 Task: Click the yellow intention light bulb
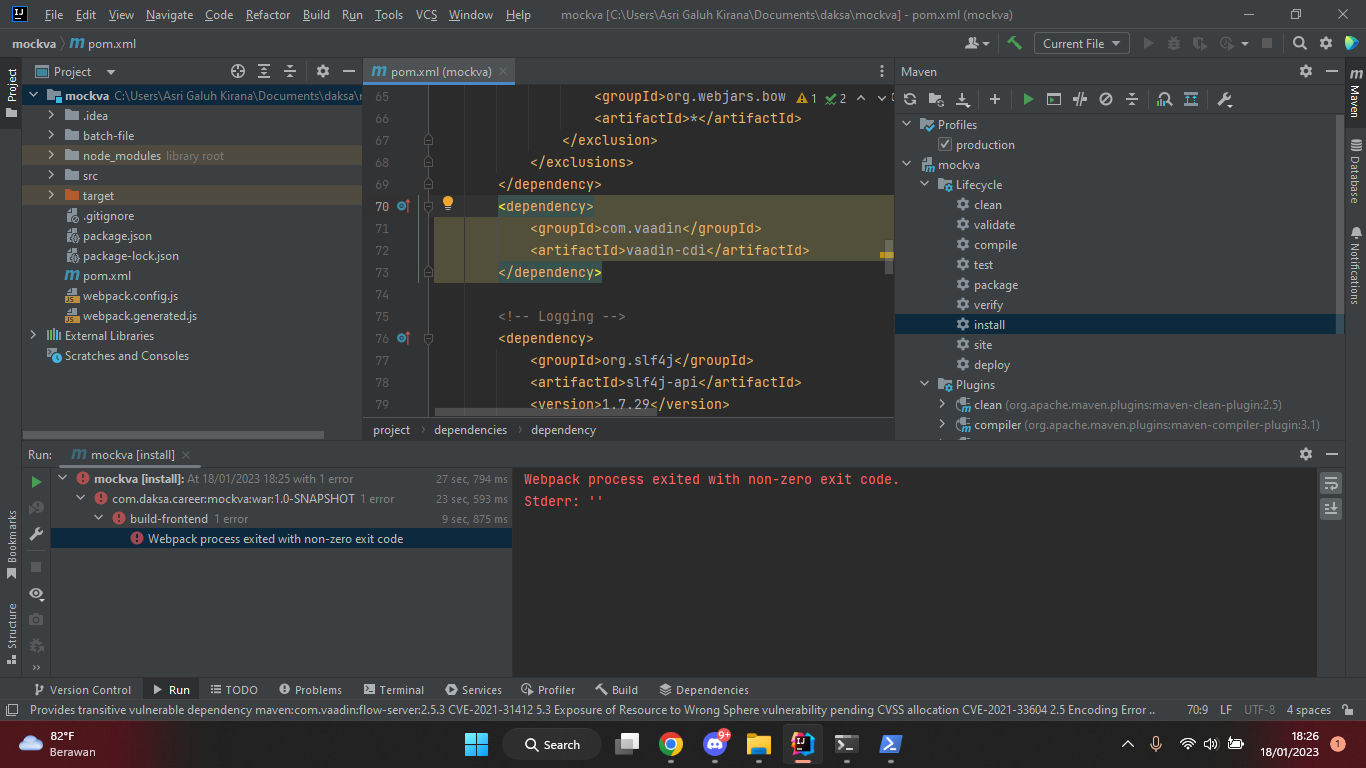[448, 203]
